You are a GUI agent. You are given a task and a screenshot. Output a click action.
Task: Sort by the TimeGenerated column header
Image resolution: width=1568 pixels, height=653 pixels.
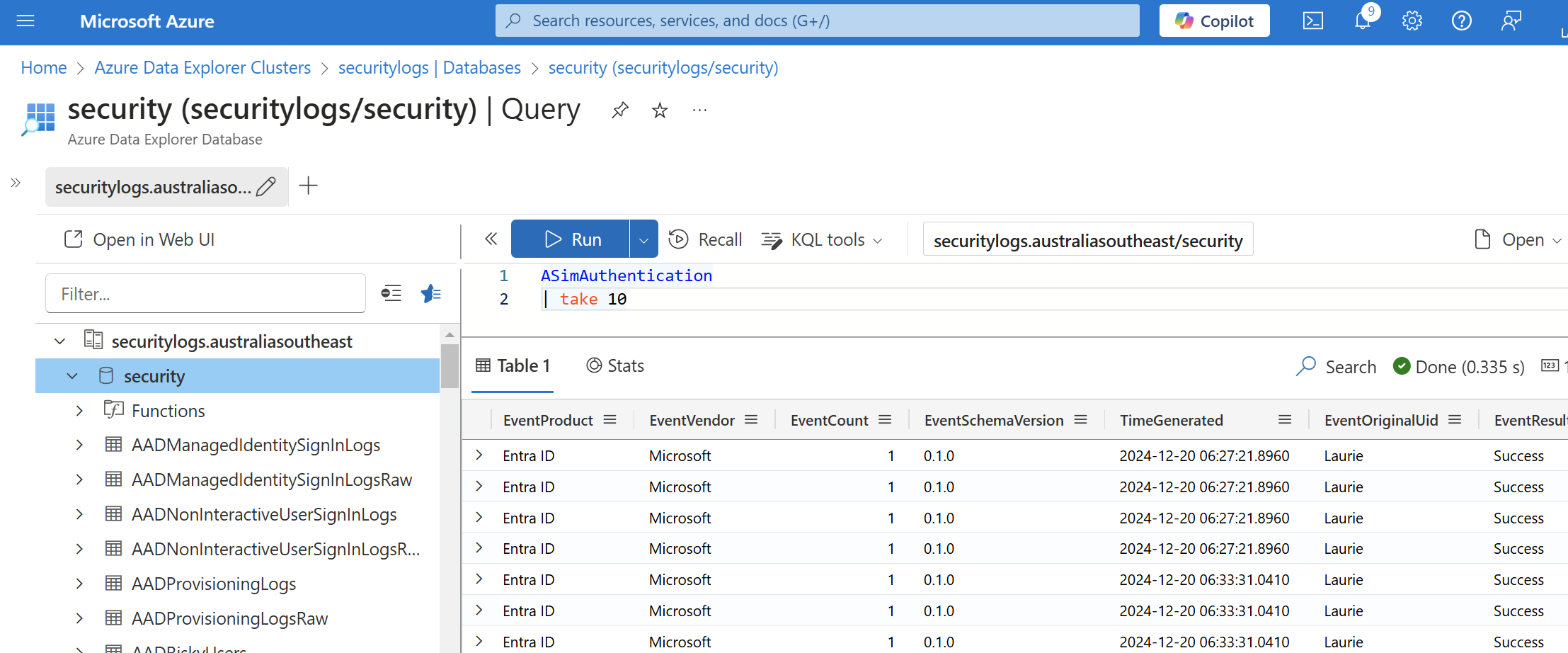coord(1171,421)
